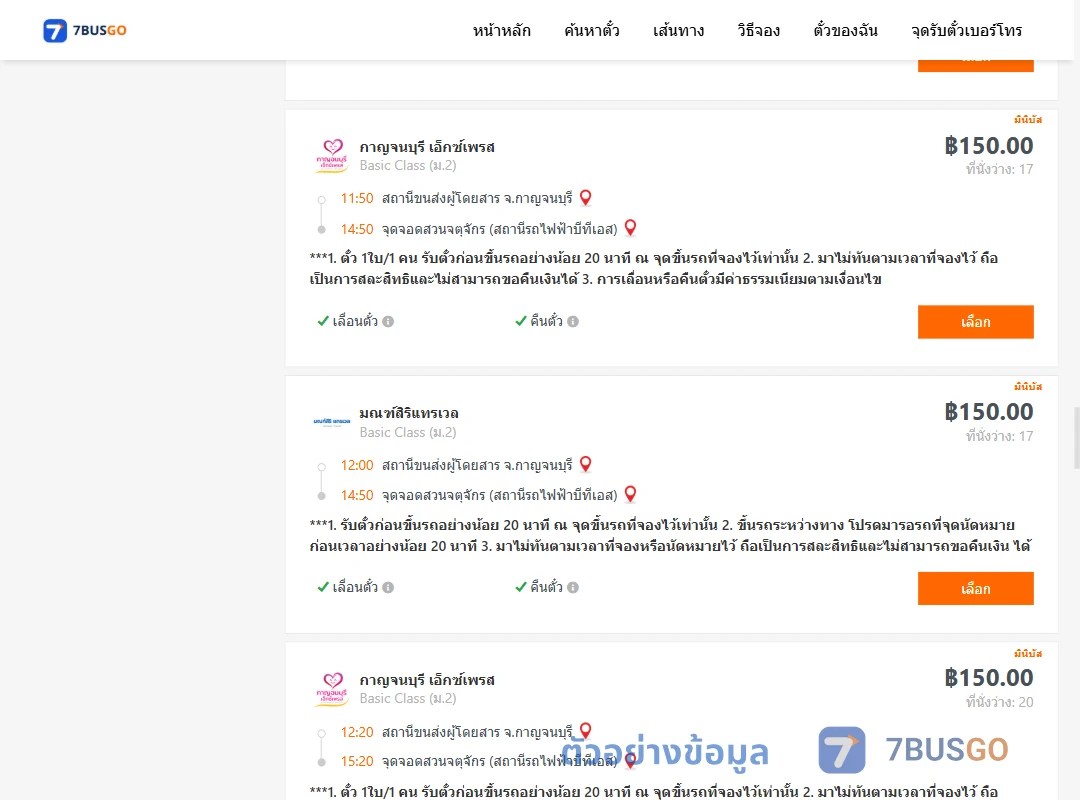Open the ค้นหาตั๋ว menu item

coord(592,30)
